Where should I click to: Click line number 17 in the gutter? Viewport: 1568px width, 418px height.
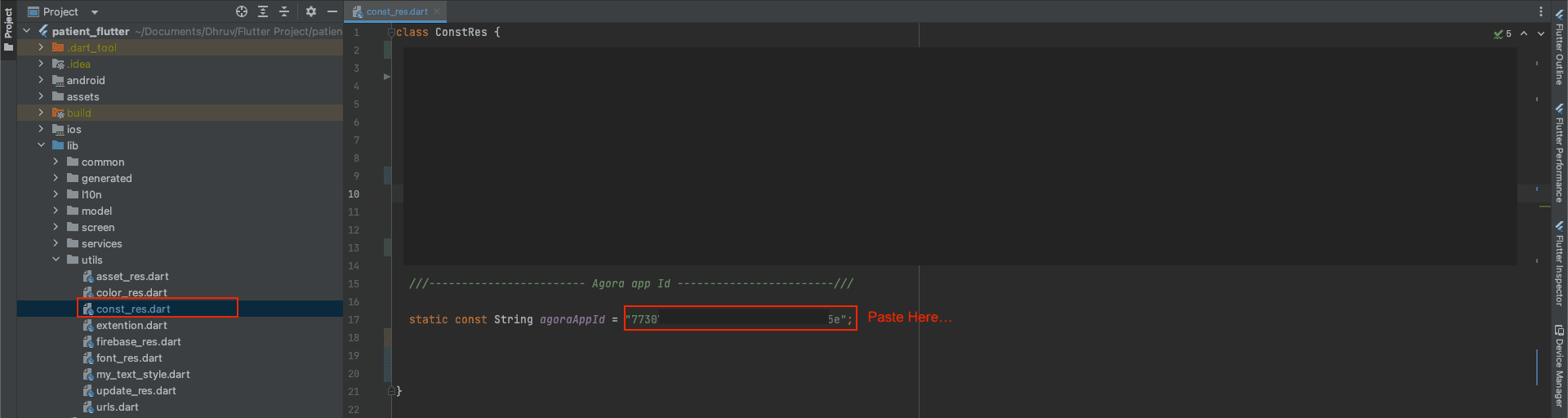[x=354, y=319]
